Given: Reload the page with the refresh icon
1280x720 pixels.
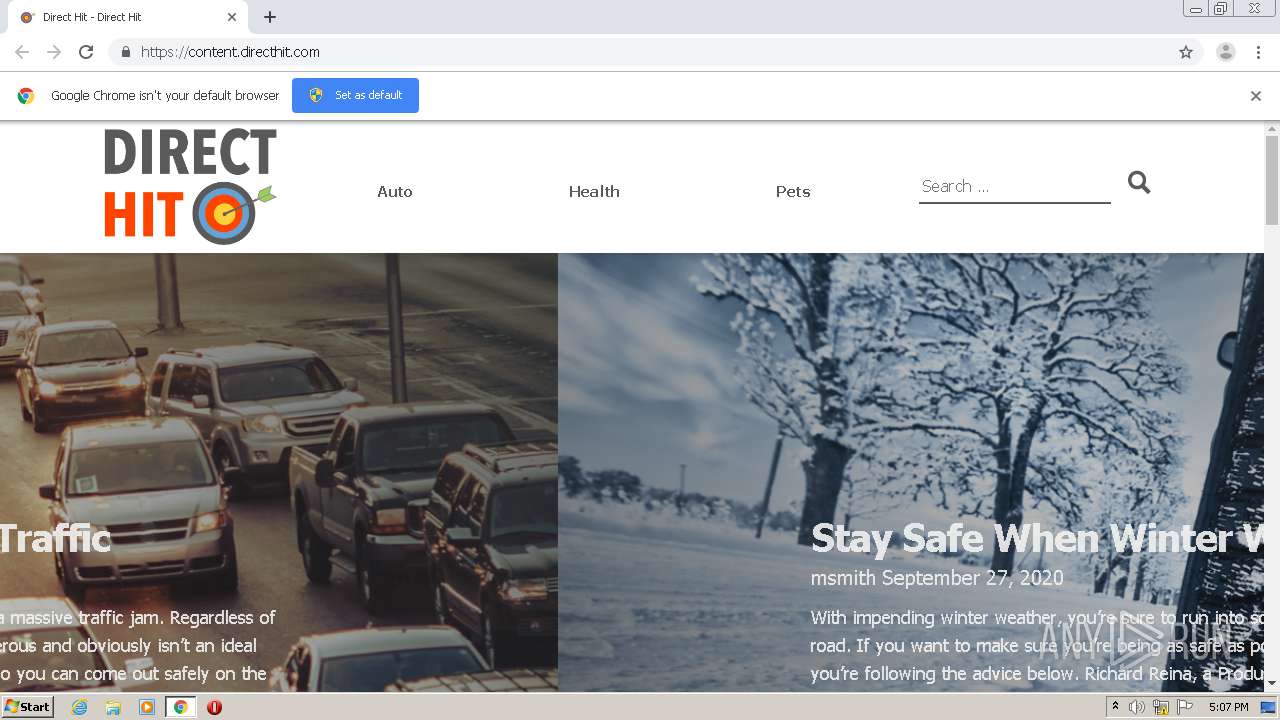Looking at the screenshot, I should [86, 52].
